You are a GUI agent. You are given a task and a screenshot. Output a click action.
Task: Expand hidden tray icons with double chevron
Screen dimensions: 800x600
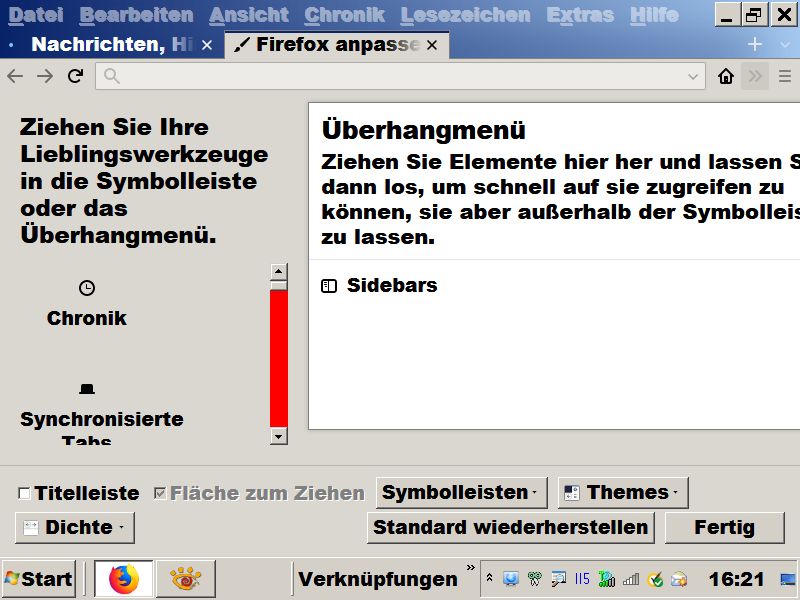489,578
